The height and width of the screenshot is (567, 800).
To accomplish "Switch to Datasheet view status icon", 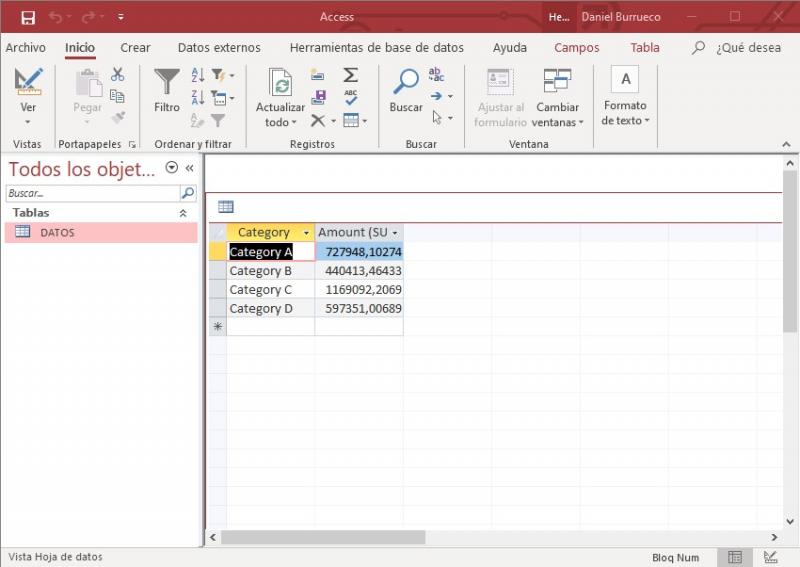I will pyautogui.click(x=735, y=557).
